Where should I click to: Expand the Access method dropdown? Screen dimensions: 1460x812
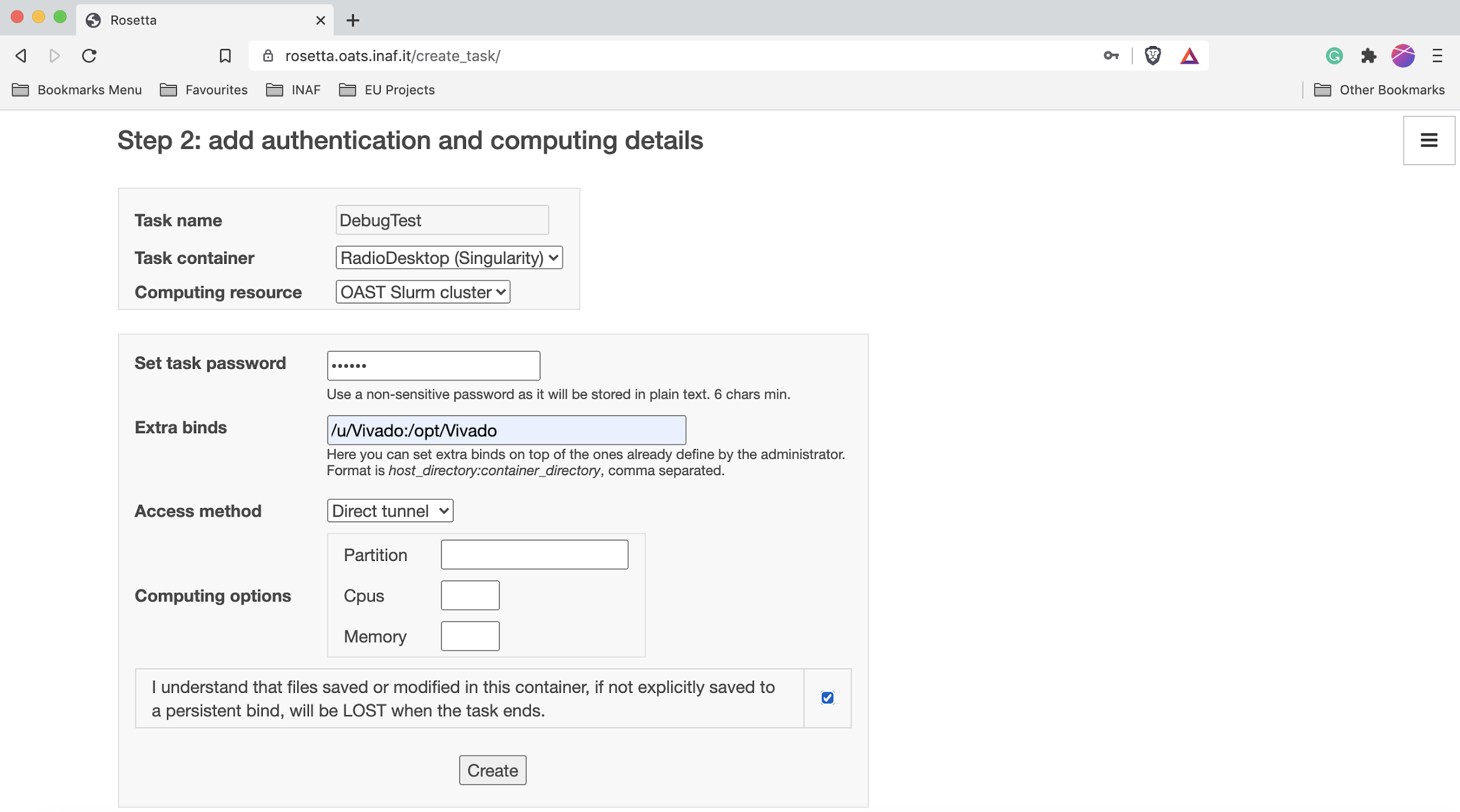pos(390,511)
